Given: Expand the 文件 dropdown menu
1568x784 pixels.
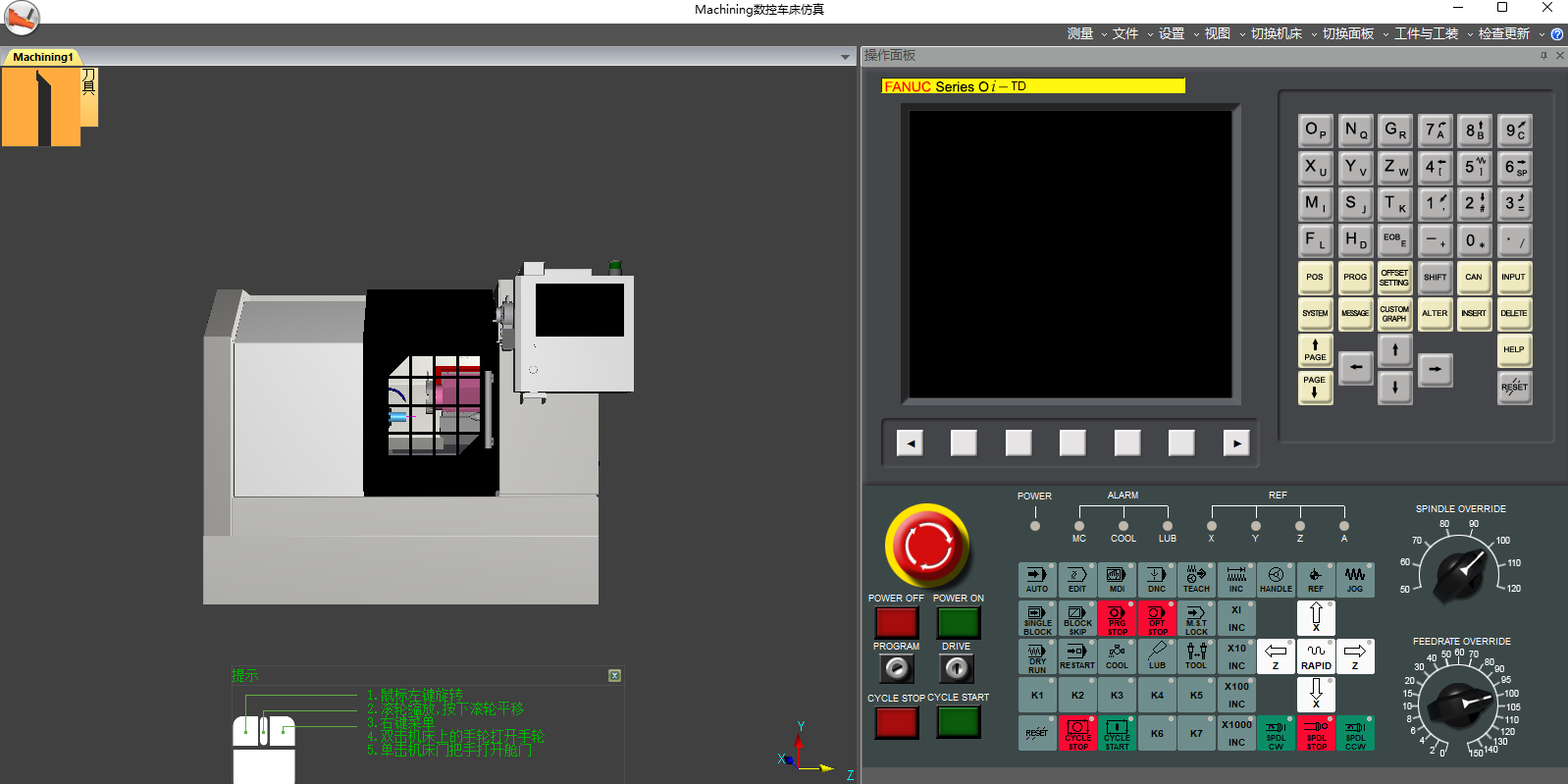Looking at the screenshot, I should coord(1125,33).
